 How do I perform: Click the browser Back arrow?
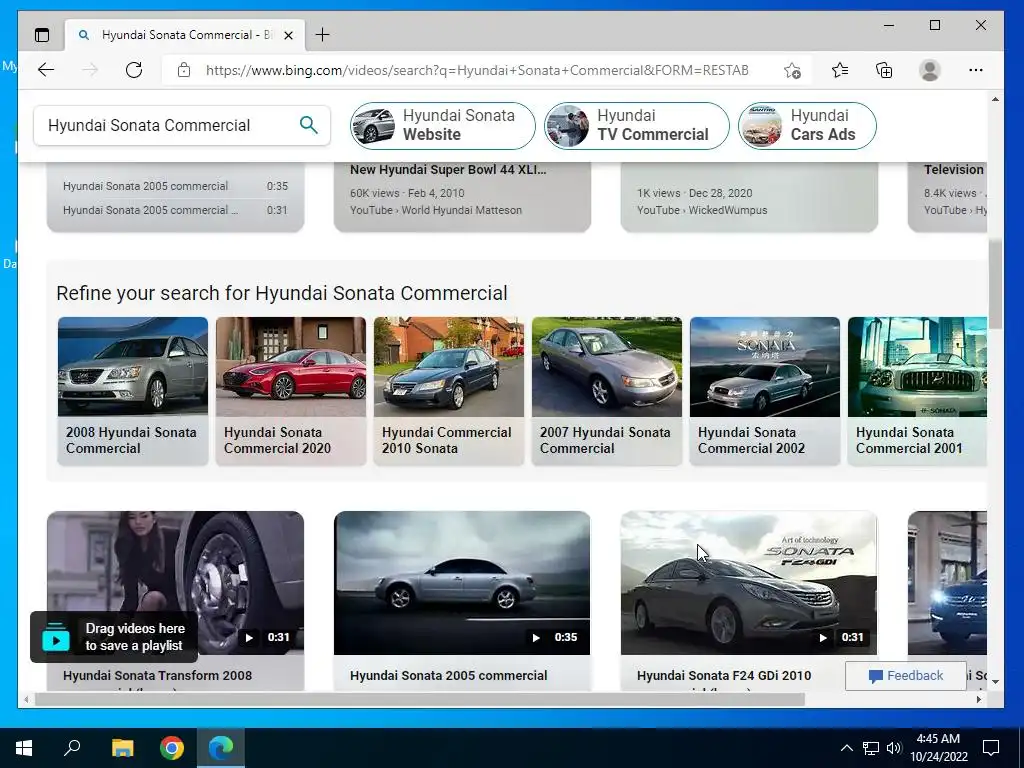point(46,70)
